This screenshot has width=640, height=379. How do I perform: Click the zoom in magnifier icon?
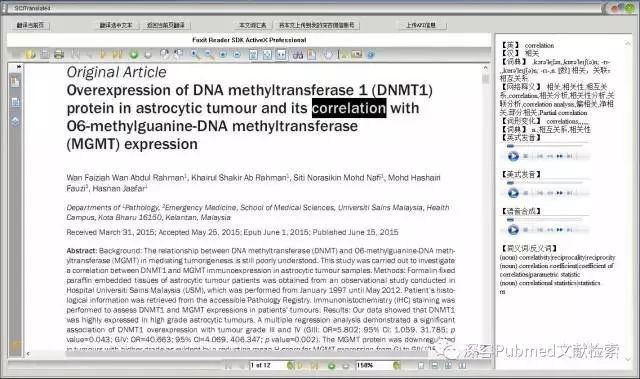[x=196, y=54]
